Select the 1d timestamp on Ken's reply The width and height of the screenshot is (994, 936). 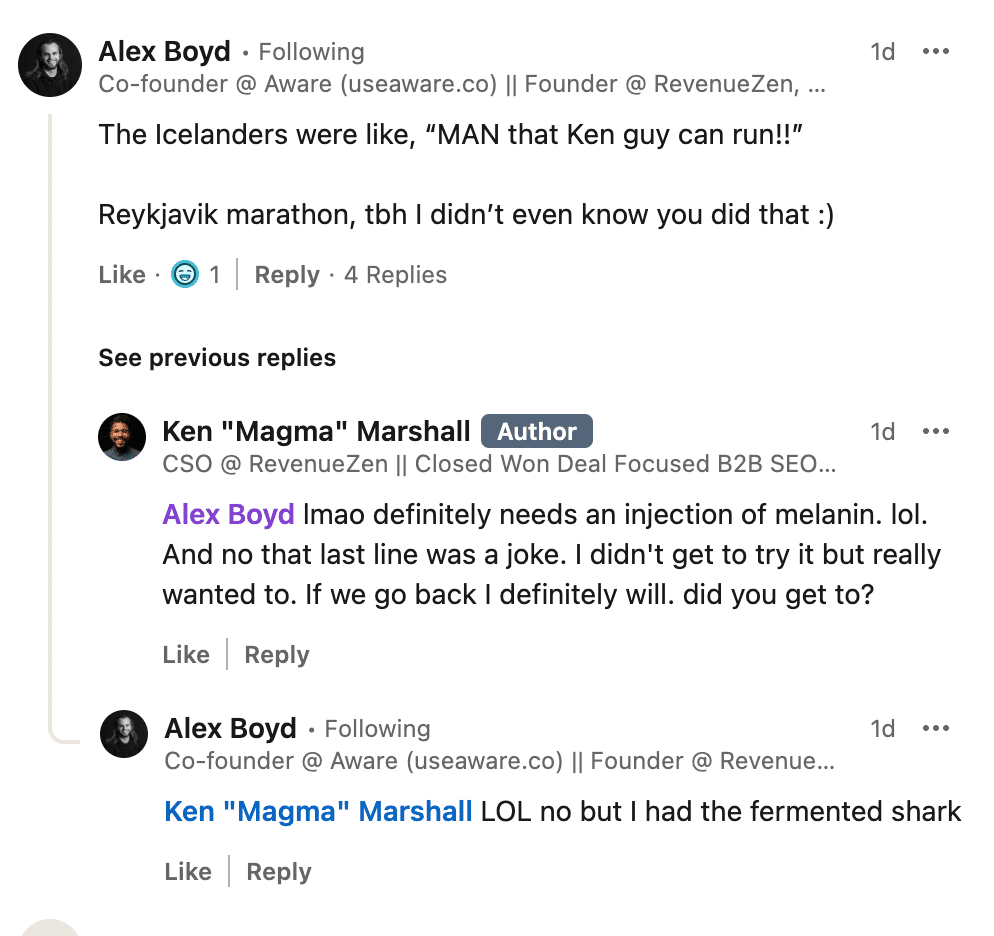click(883, 431)
